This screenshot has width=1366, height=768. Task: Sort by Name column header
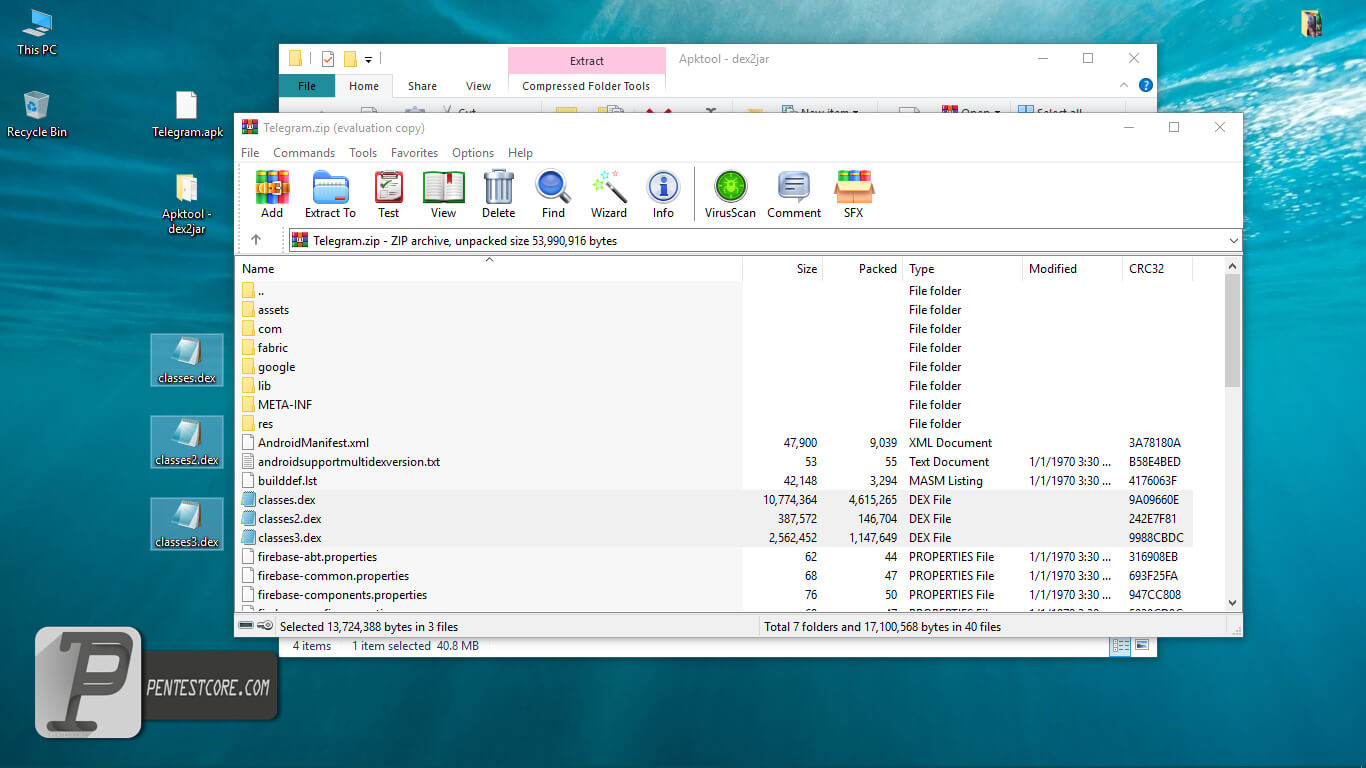[x=489, y=268]
